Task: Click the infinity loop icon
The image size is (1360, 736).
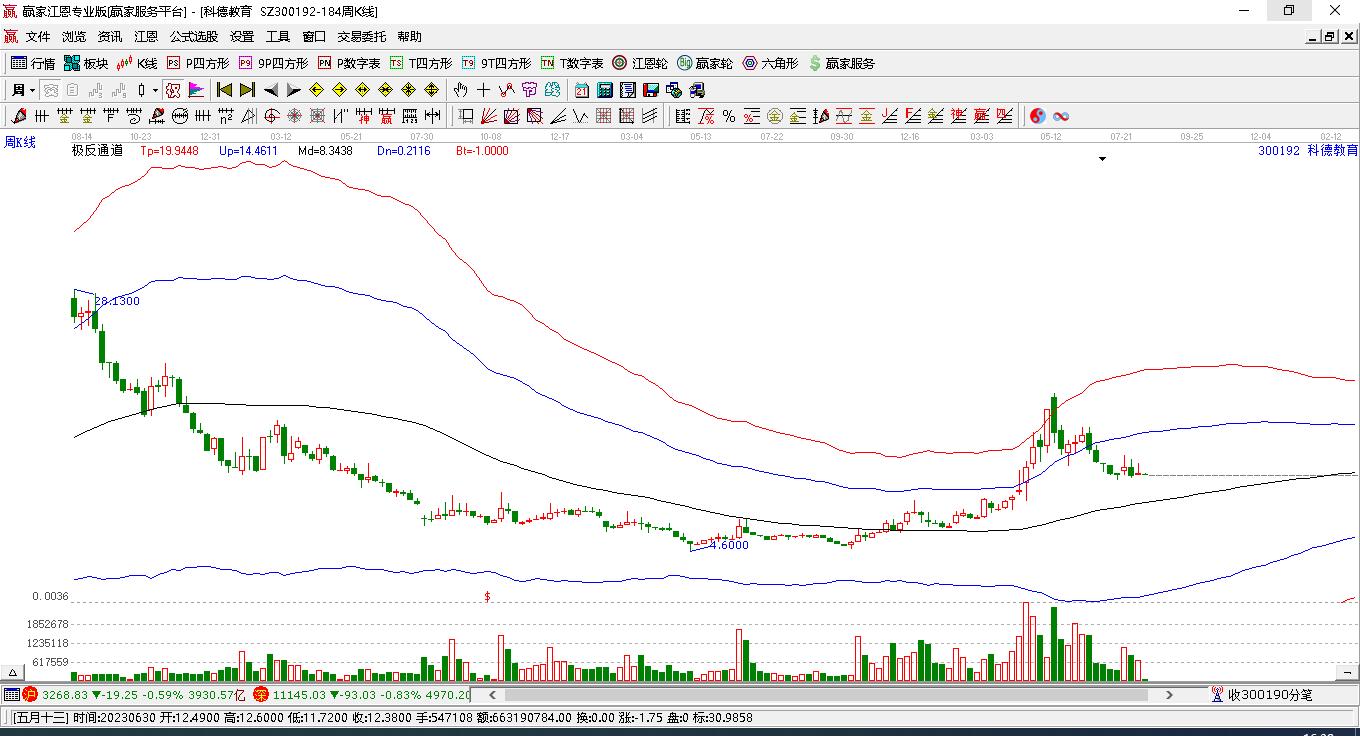Action: (1061, 116)
